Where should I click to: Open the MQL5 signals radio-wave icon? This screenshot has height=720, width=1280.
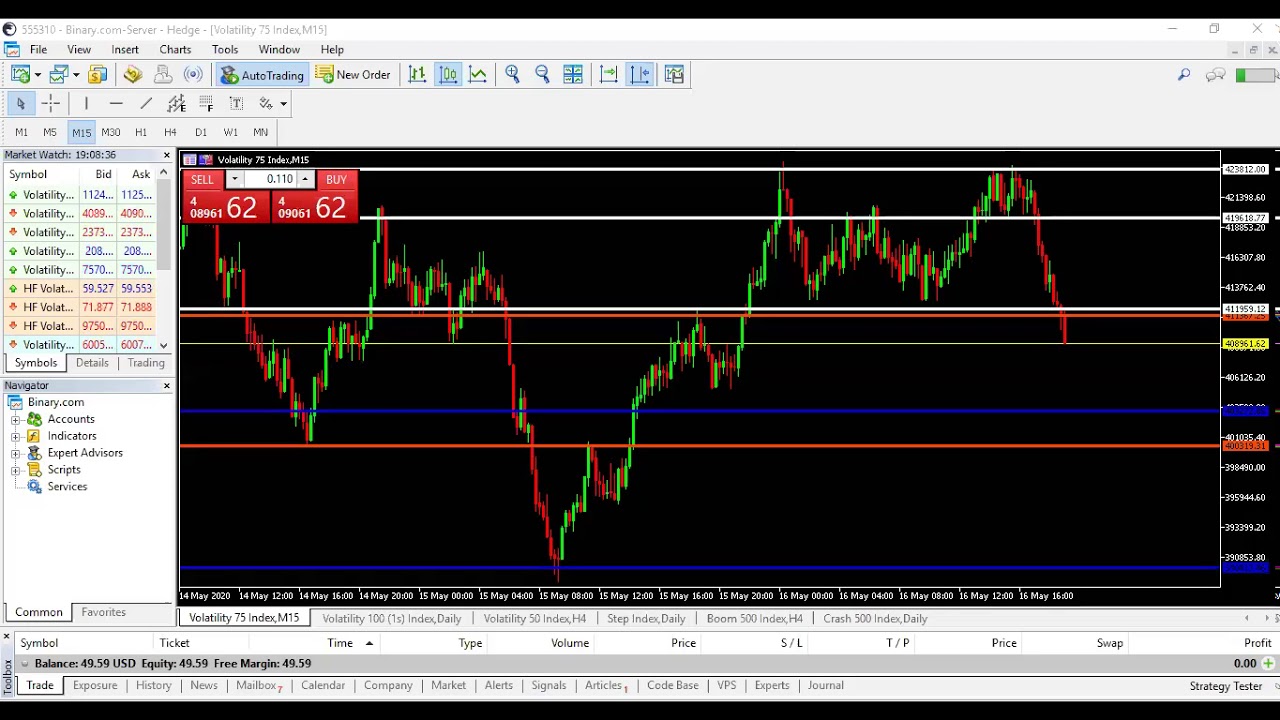coord(193,74)
